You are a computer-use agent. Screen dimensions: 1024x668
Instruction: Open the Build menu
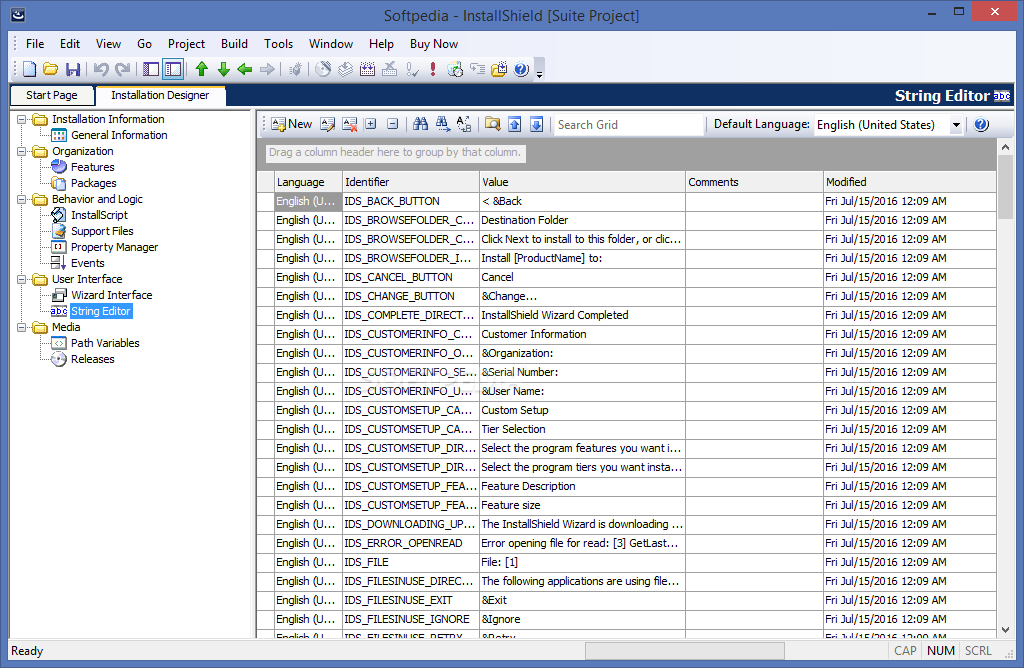pyautogui.click(x=234, y=44)
